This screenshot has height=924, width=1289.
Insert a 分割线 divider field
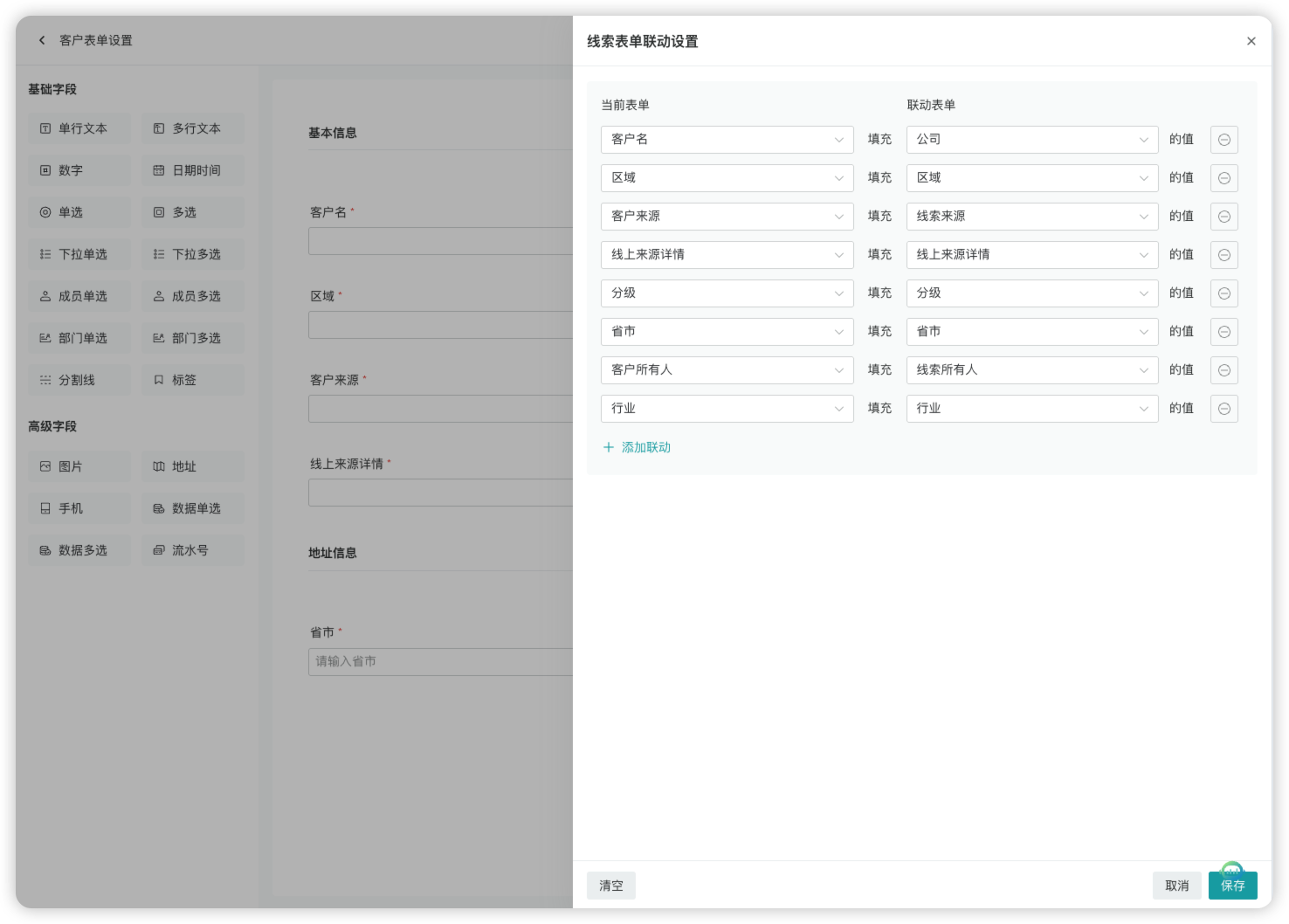pyautogui.click(x=79, y=380)
